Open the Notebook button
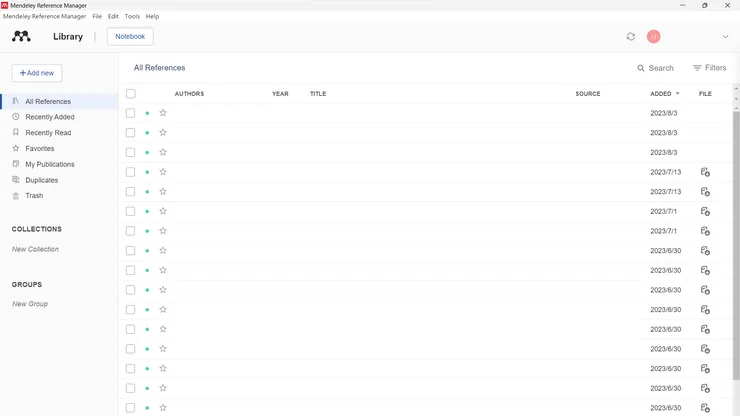Image resolution: width=740 pixels, height=416 pixels. 130,36
